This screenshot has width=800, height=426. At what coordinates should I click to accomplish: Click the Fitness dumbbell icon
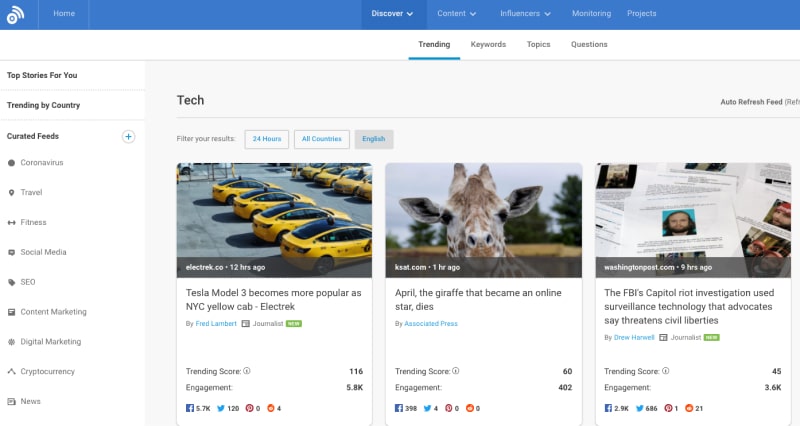pyautogui.click(x=11, y=222)
